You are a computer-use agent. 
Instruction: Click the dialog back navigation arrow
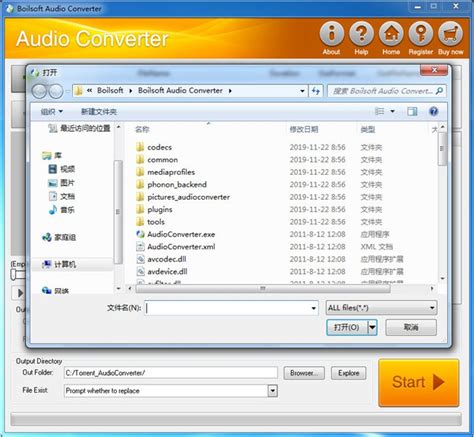coord(39,91)
